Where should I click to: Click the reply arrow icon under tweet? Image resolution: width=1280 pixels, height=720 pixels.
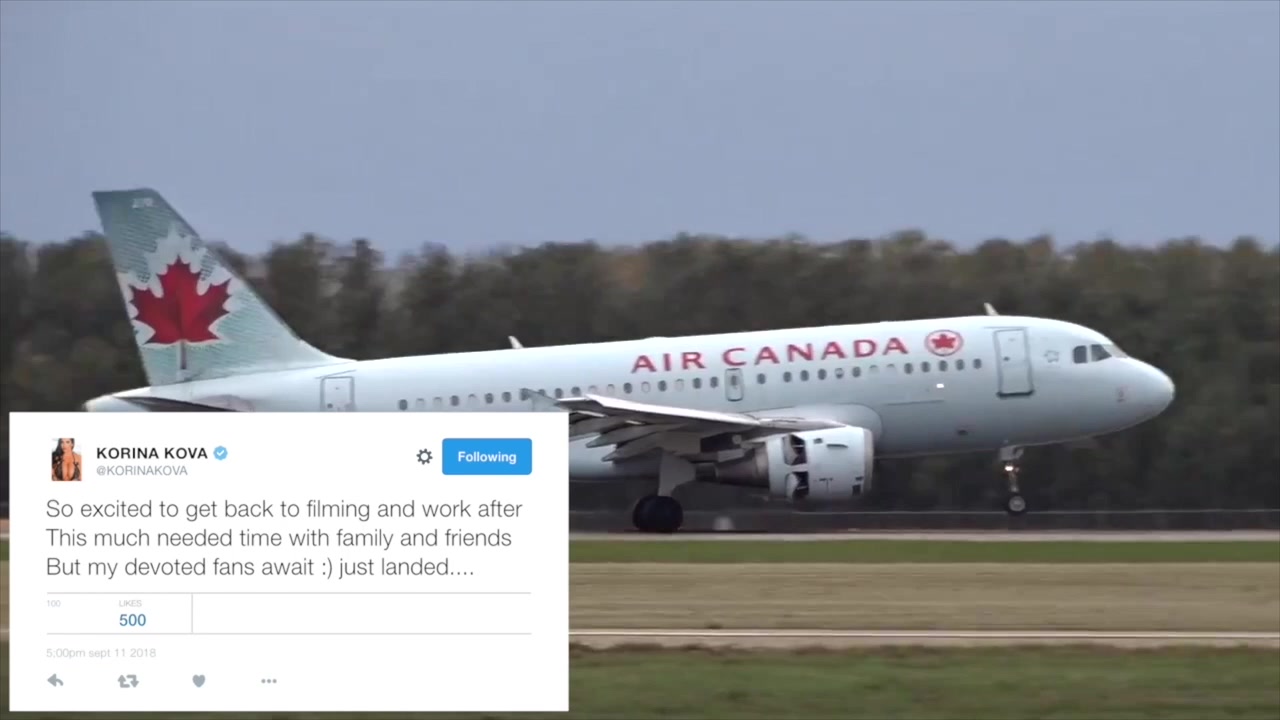[55, 681]
